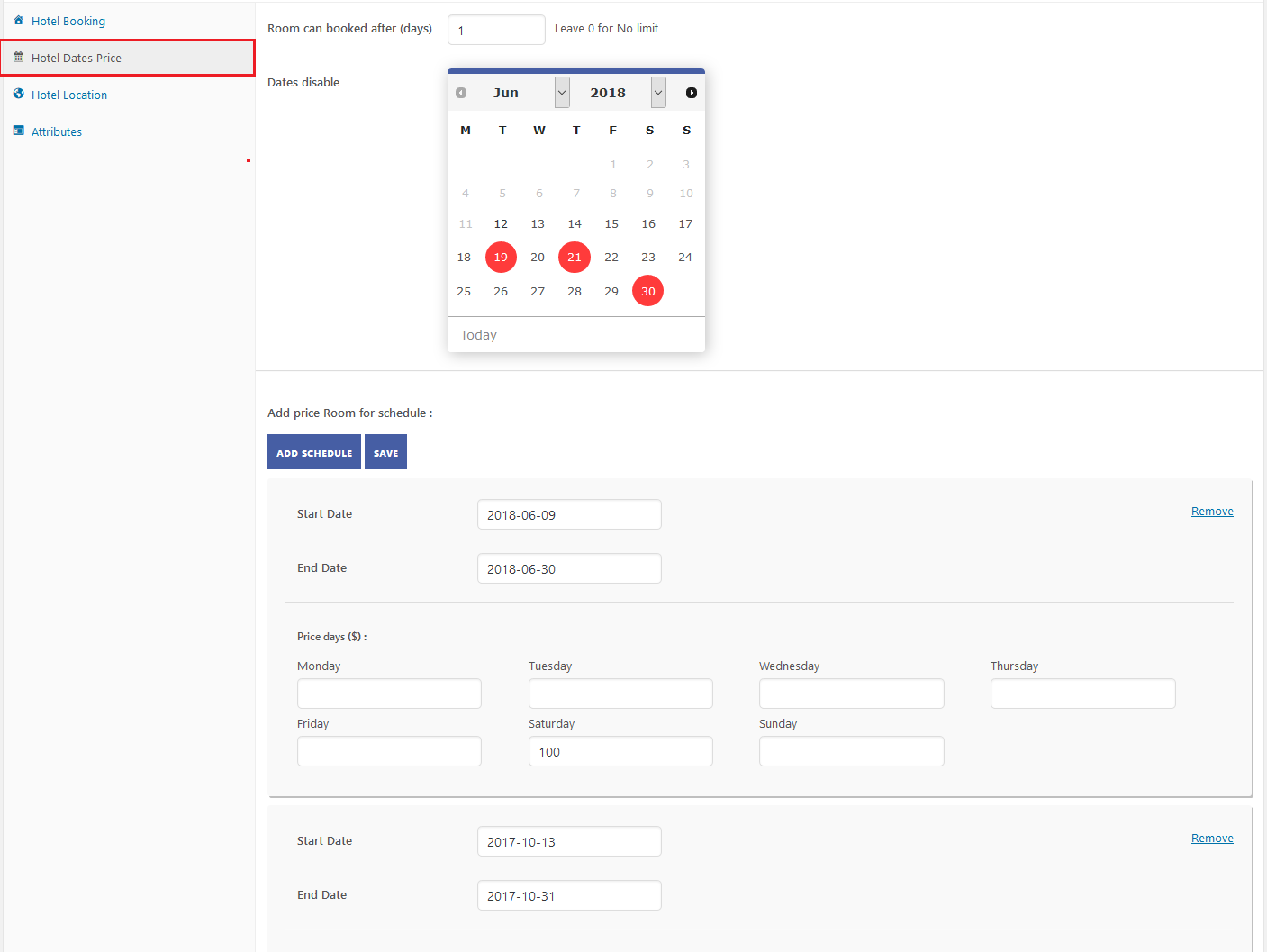Go to next month in calendar
The height and width of the screenshot is (952, 1267).
point(692,93)
